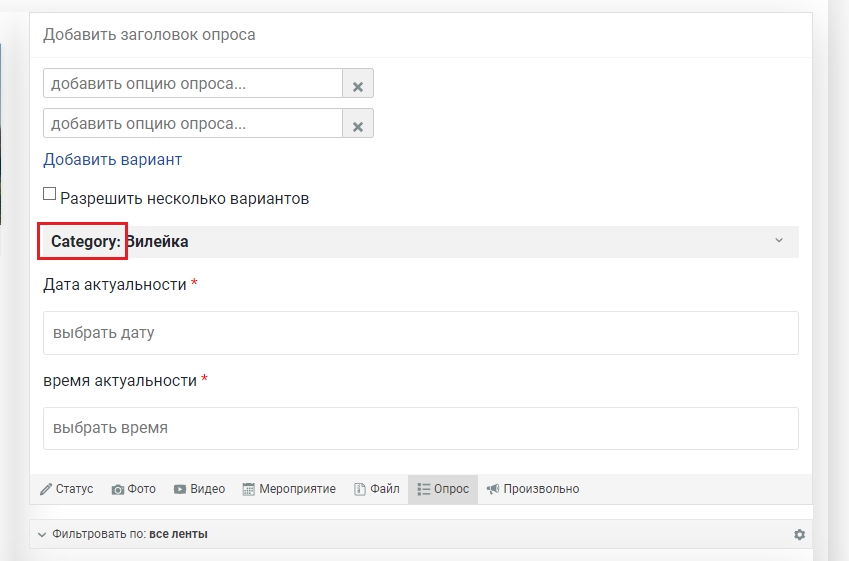Expand the Category Вилейка dropdown
Screen dimensions: 849x561
pyautogui.click(x=779, y=241)
